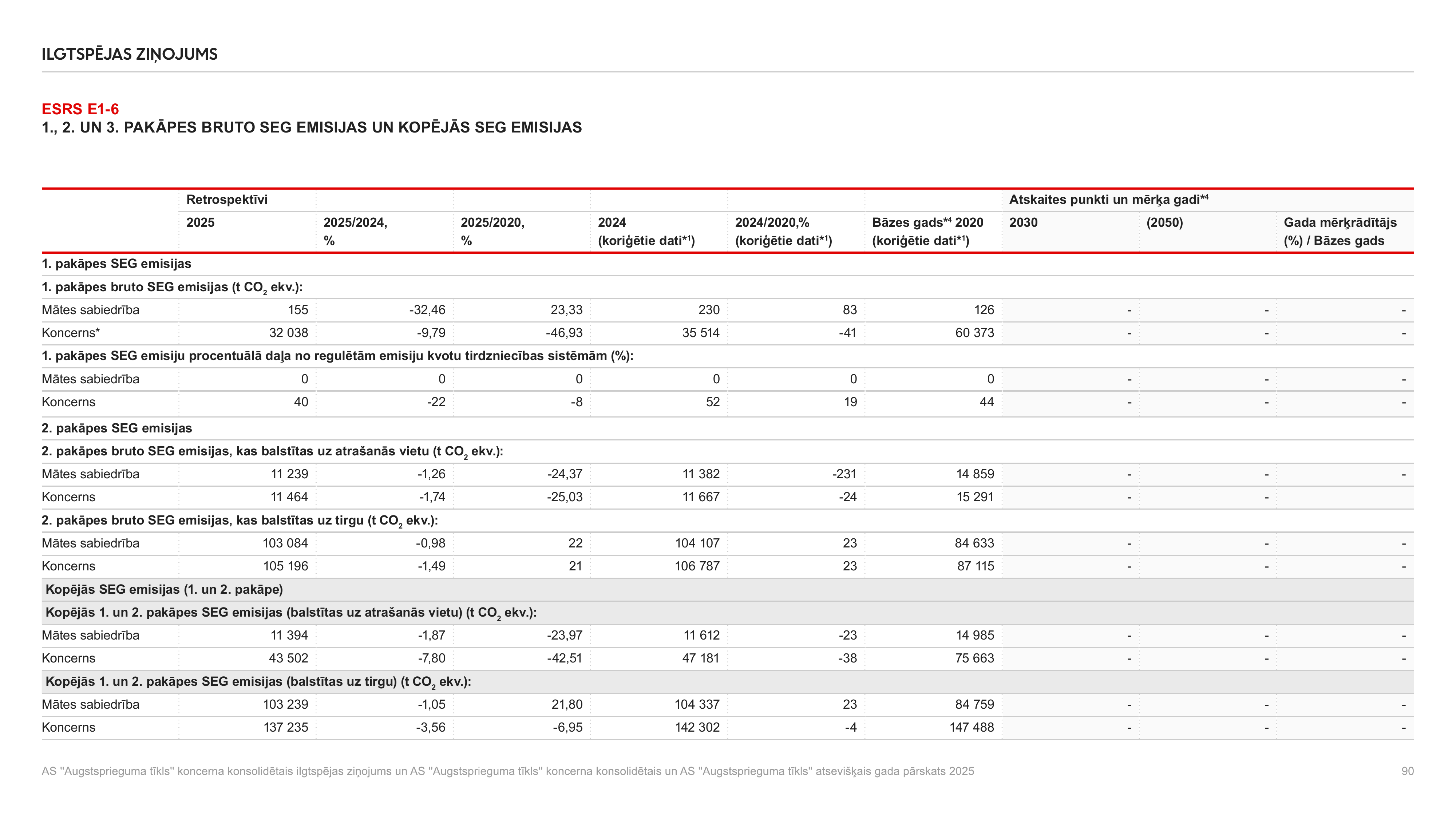Click the value 44 in quota share row

pos(987,402)
